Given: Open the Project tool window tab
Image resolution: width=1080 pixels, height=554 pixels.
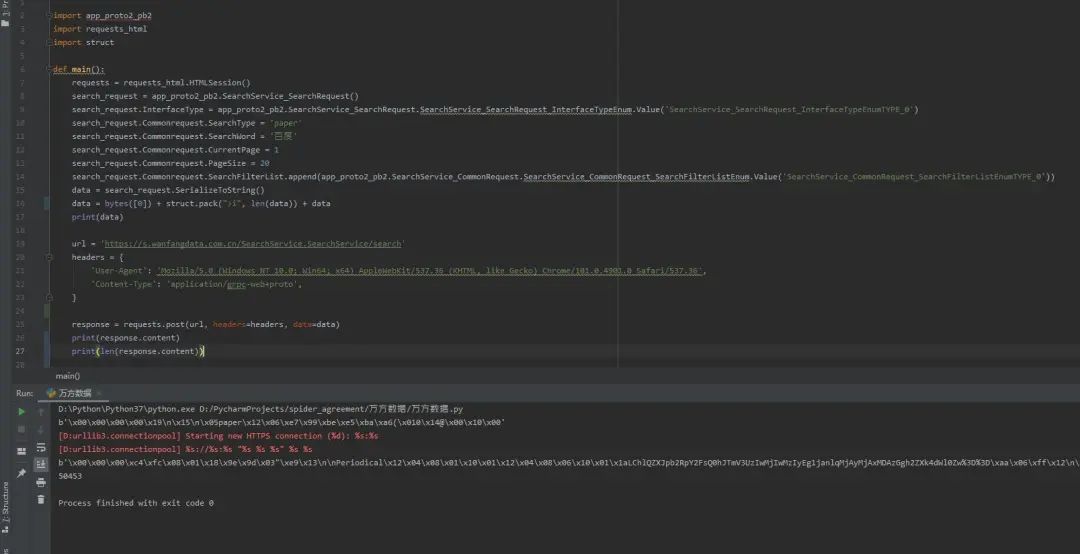Looking at the screenshot, I should 6,14.
